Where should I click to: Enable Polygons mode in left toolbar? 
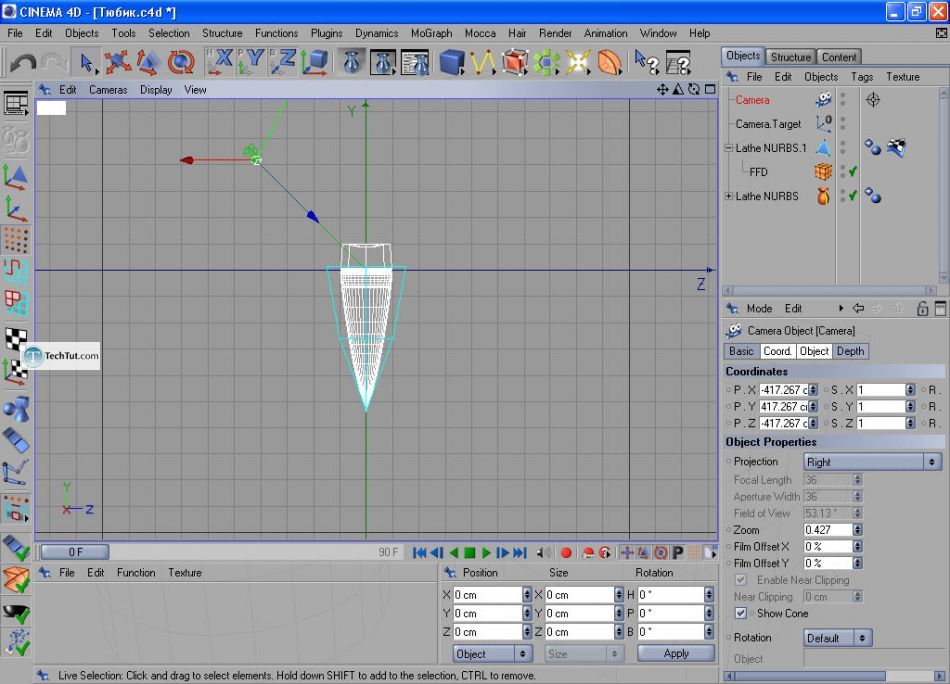pyautogui.click(x=16, y=303)
